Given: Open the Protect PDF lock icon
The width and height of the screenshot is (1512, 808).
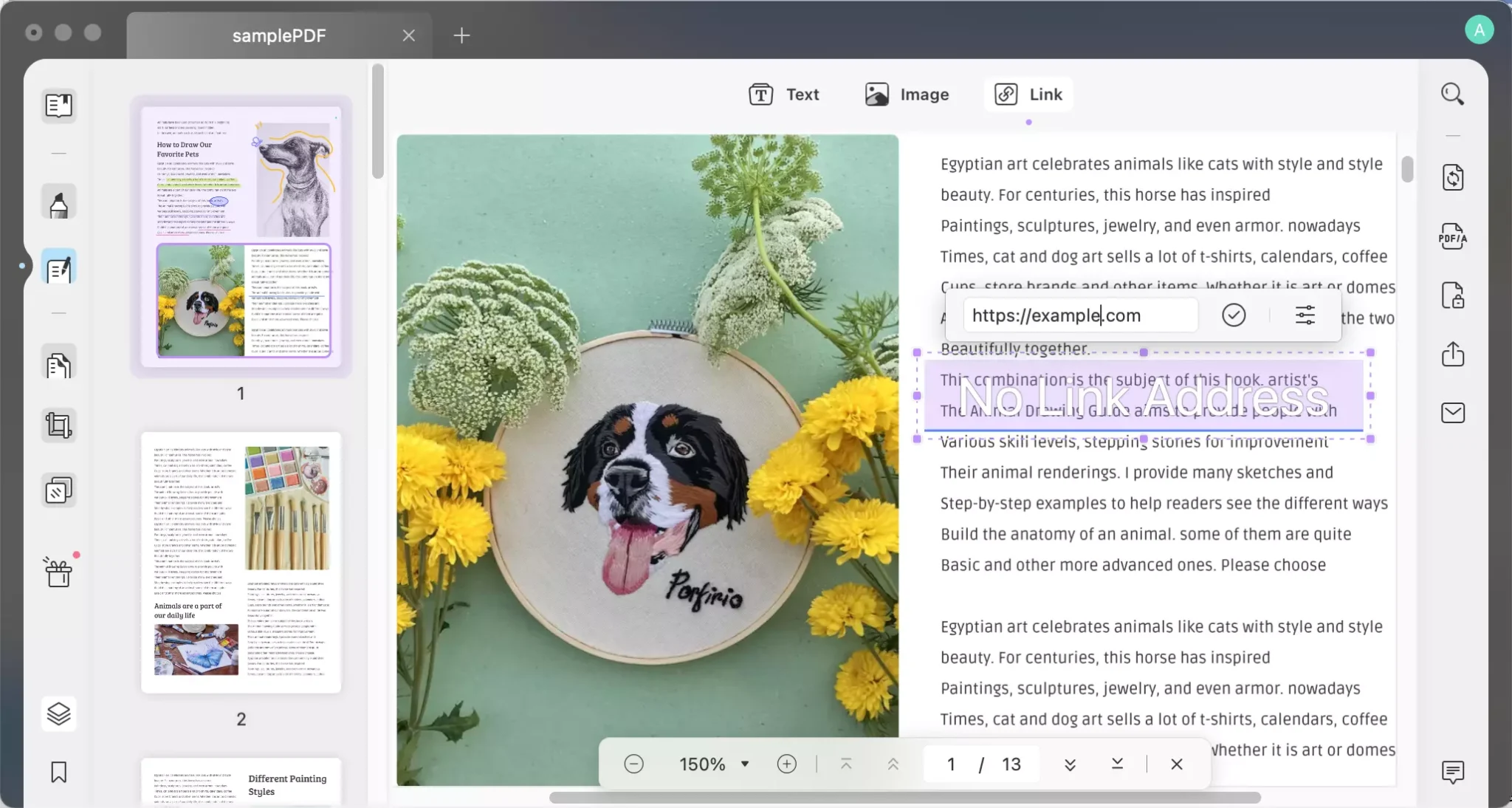Looking at the screenshot, I should point(1452,295).
